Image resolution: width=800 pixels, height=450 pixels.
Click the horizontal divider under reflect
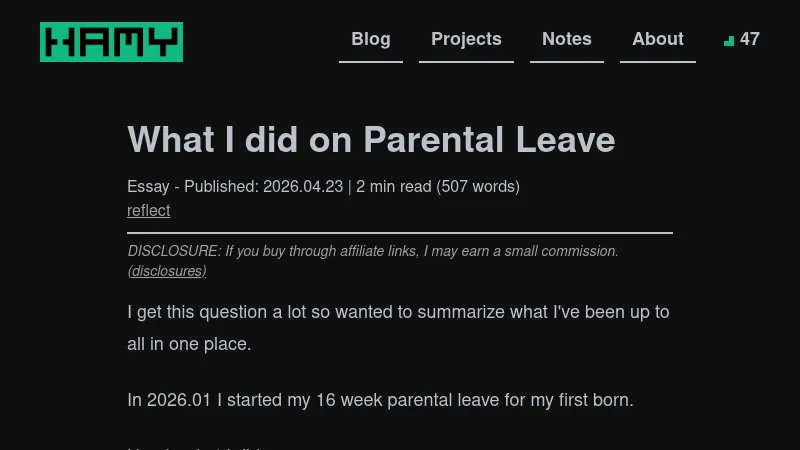pos(400,232)
